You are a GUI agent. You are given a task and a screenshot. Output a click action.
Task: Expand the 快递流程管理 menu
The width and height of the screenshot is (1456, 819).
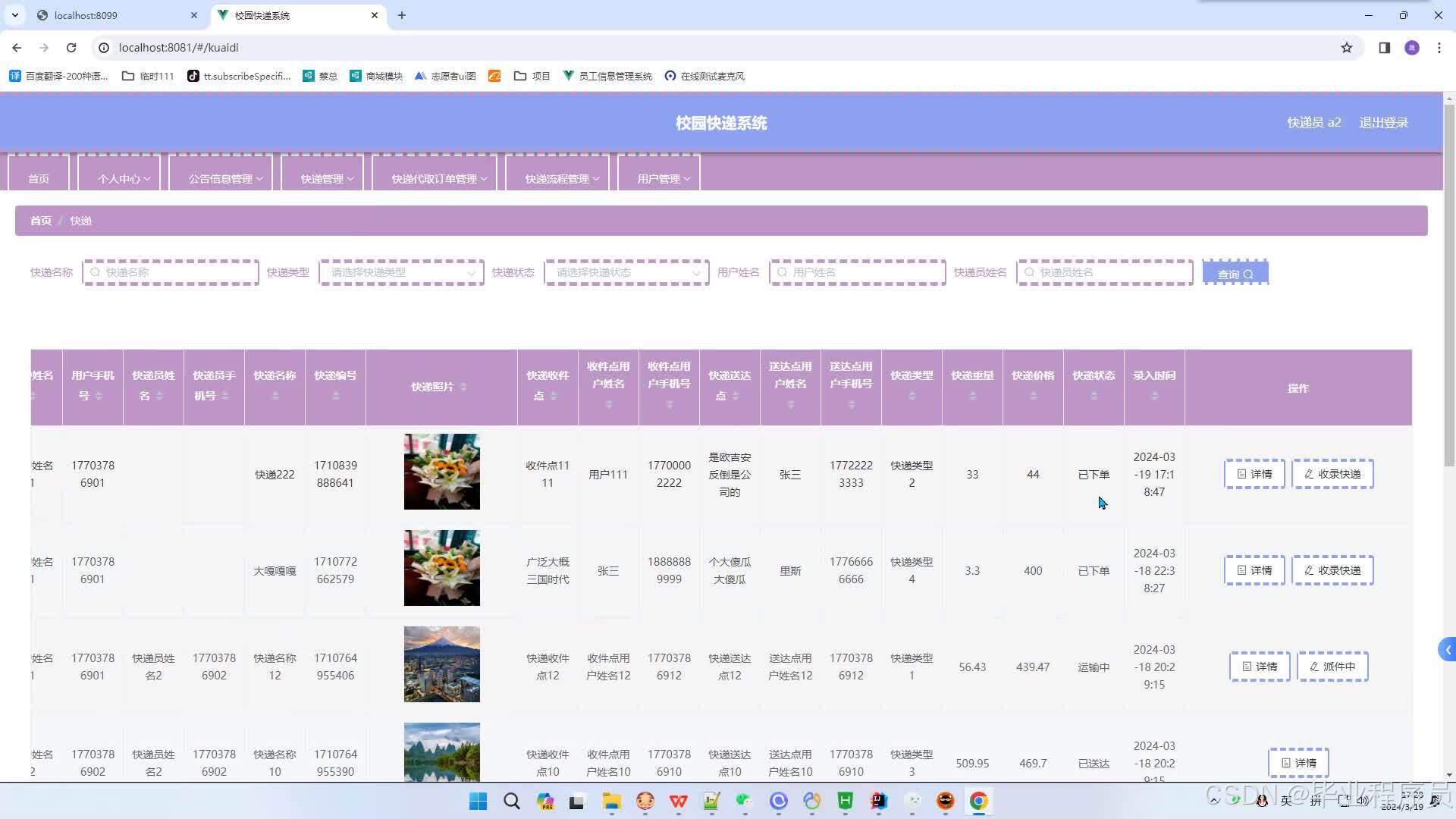561,179
